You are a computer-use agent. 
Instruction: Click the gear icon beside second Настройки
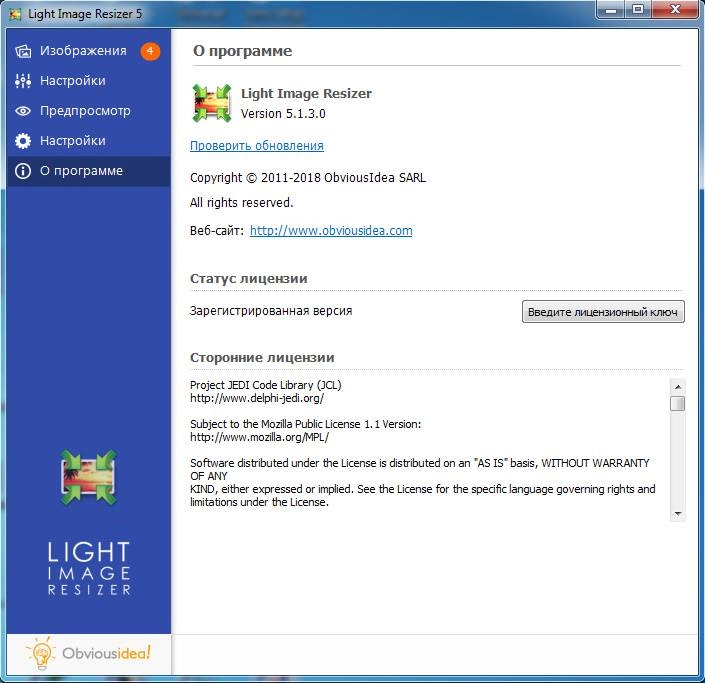tap(23, 141)
